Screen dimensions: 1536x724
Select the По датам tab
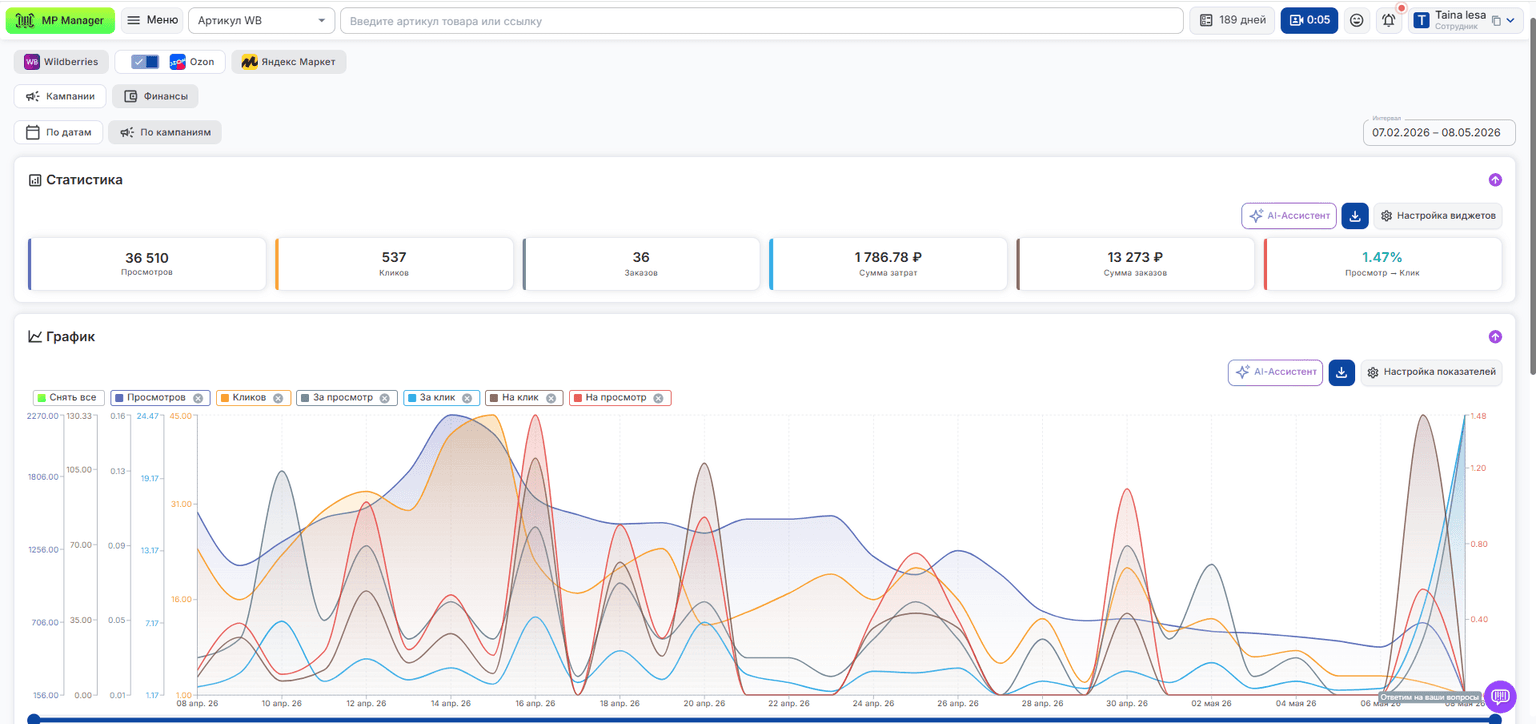coord(59,132)
